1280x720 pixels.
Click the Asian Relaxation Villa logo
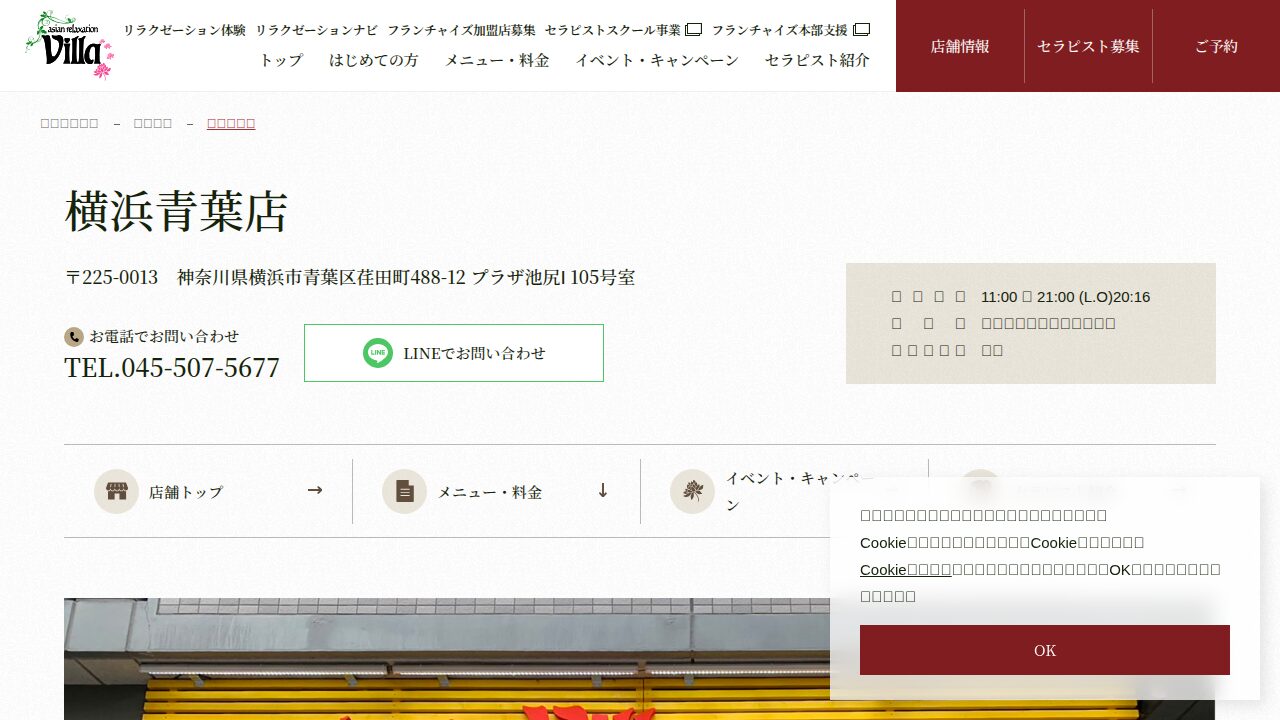[x=69, y=45]
